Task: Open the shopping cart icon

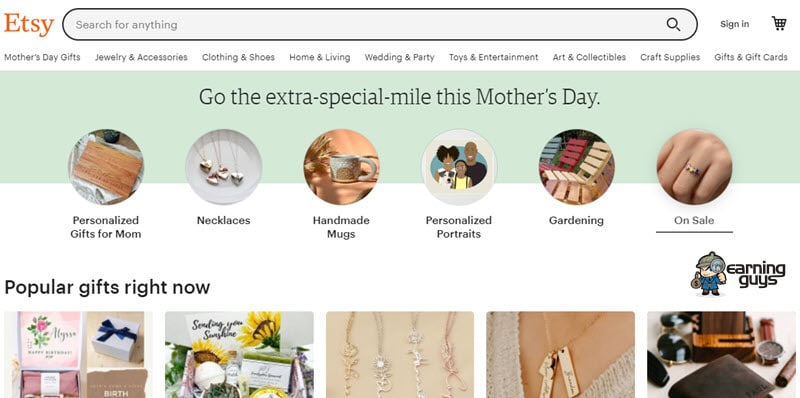Action: [x=779, y=23]
